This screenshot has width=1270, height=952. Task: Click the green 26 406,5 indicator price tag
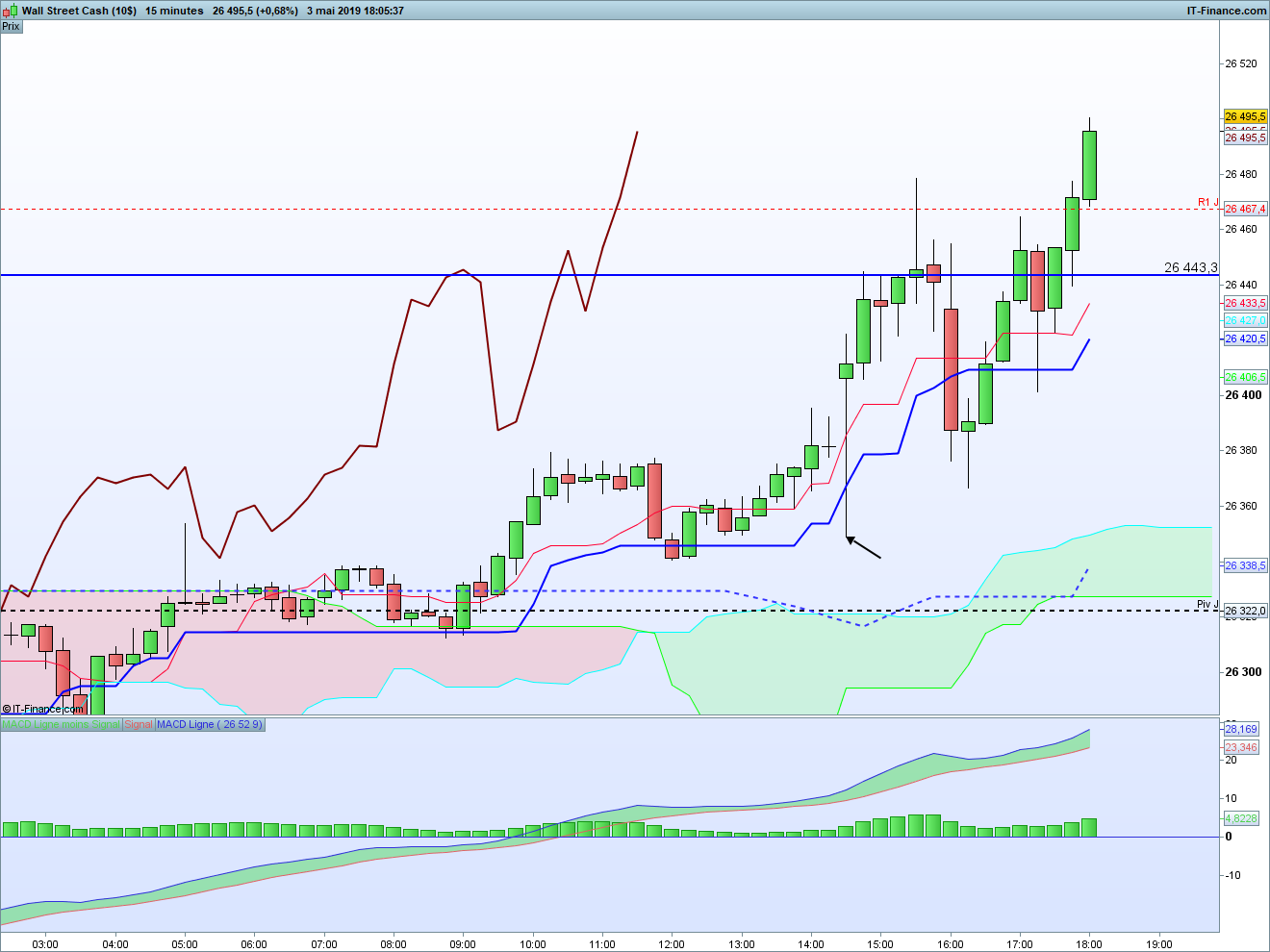click(x=1245, y=377)
